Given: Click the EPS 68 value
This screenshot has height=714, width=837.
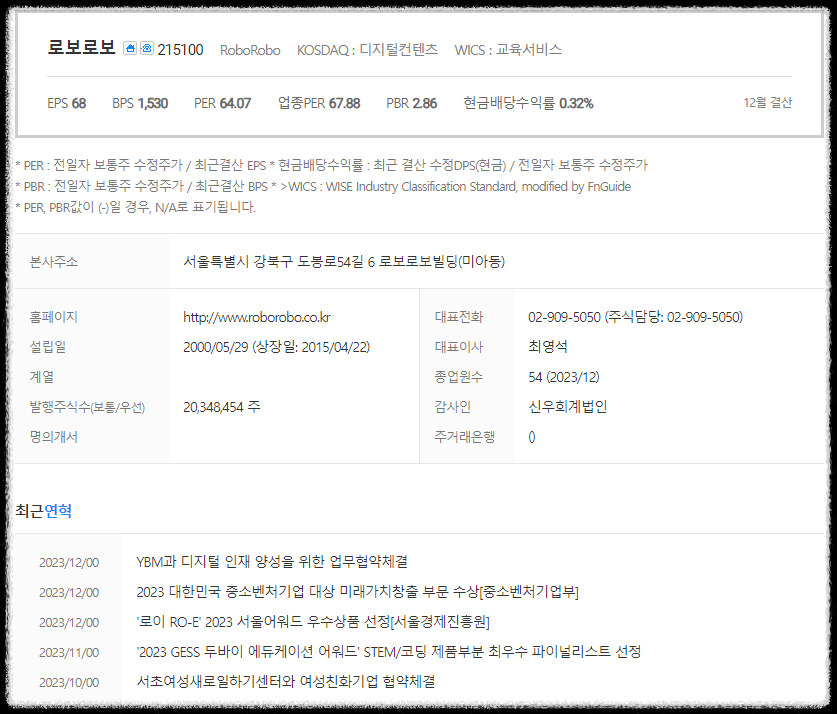Looking at the screenshot, I should coord(67,103).
